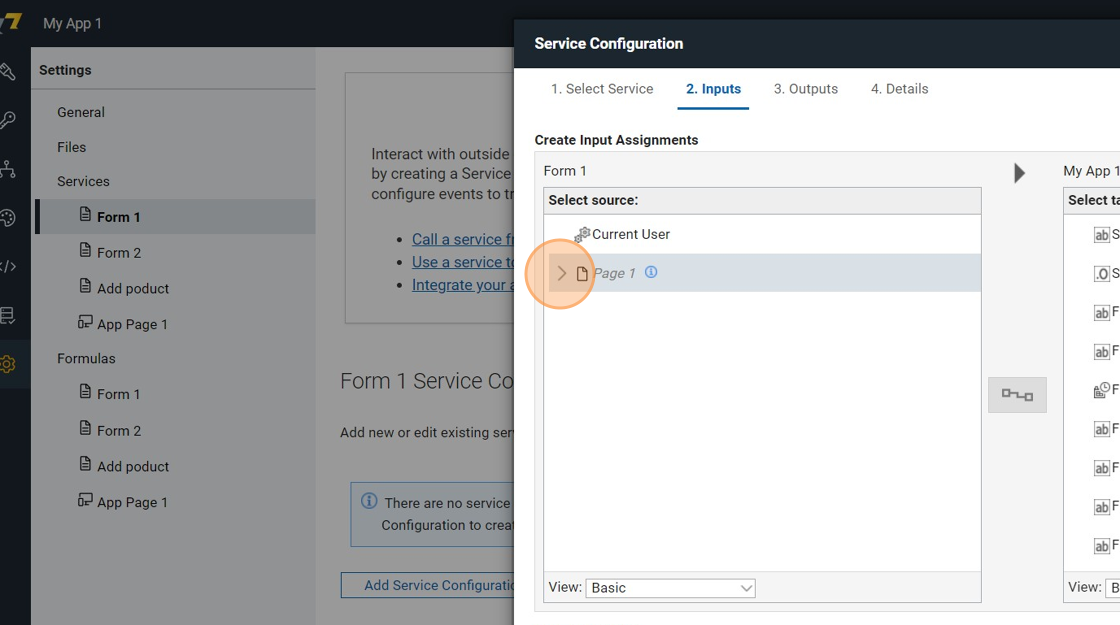Select the data list icon in left sidebar
Viewport: 1120px width, 625px height.
click(x=8, y=316)
